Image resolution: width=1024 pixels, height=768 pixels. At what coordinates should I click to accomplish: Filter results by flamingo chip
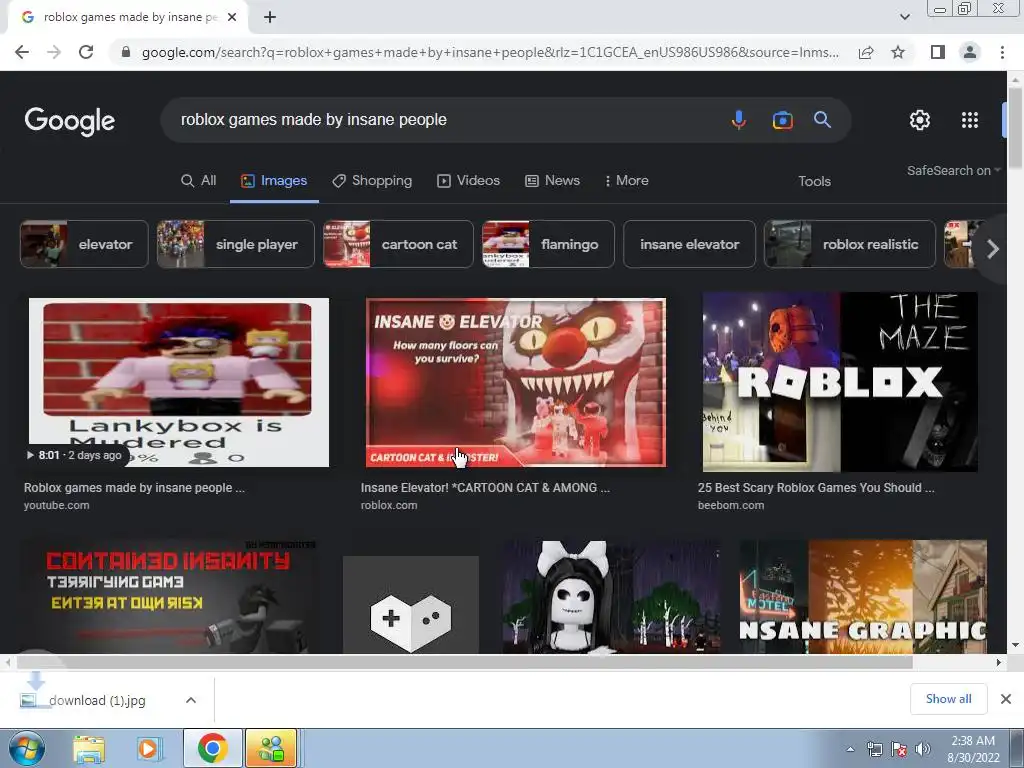(x=549, y=244)
